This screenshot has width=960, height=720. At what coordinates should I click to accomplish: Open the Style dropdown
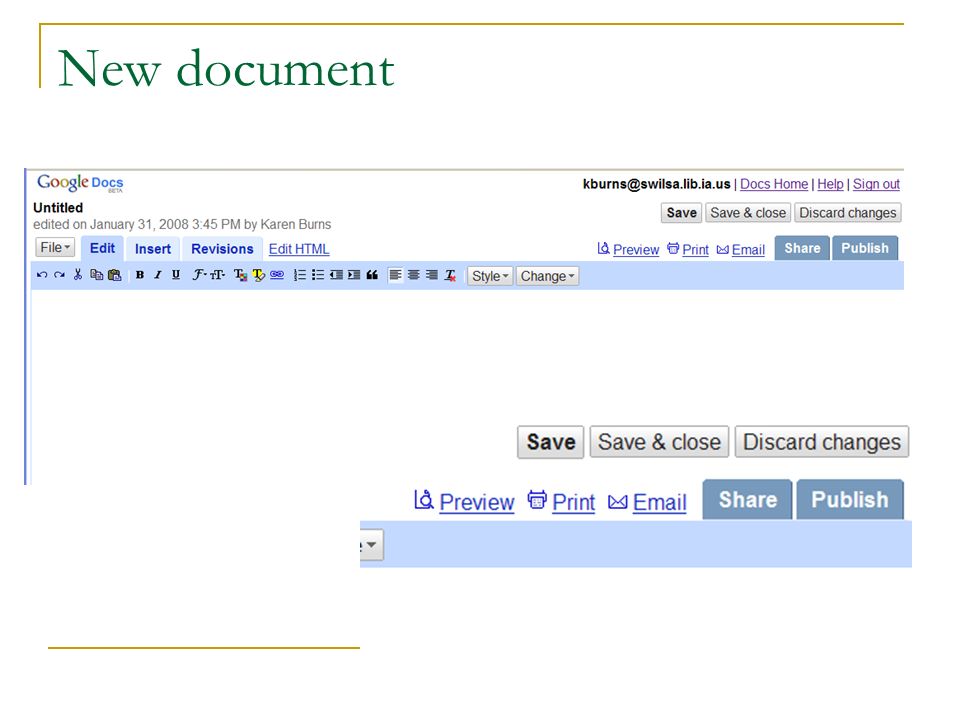pos(490,276)
